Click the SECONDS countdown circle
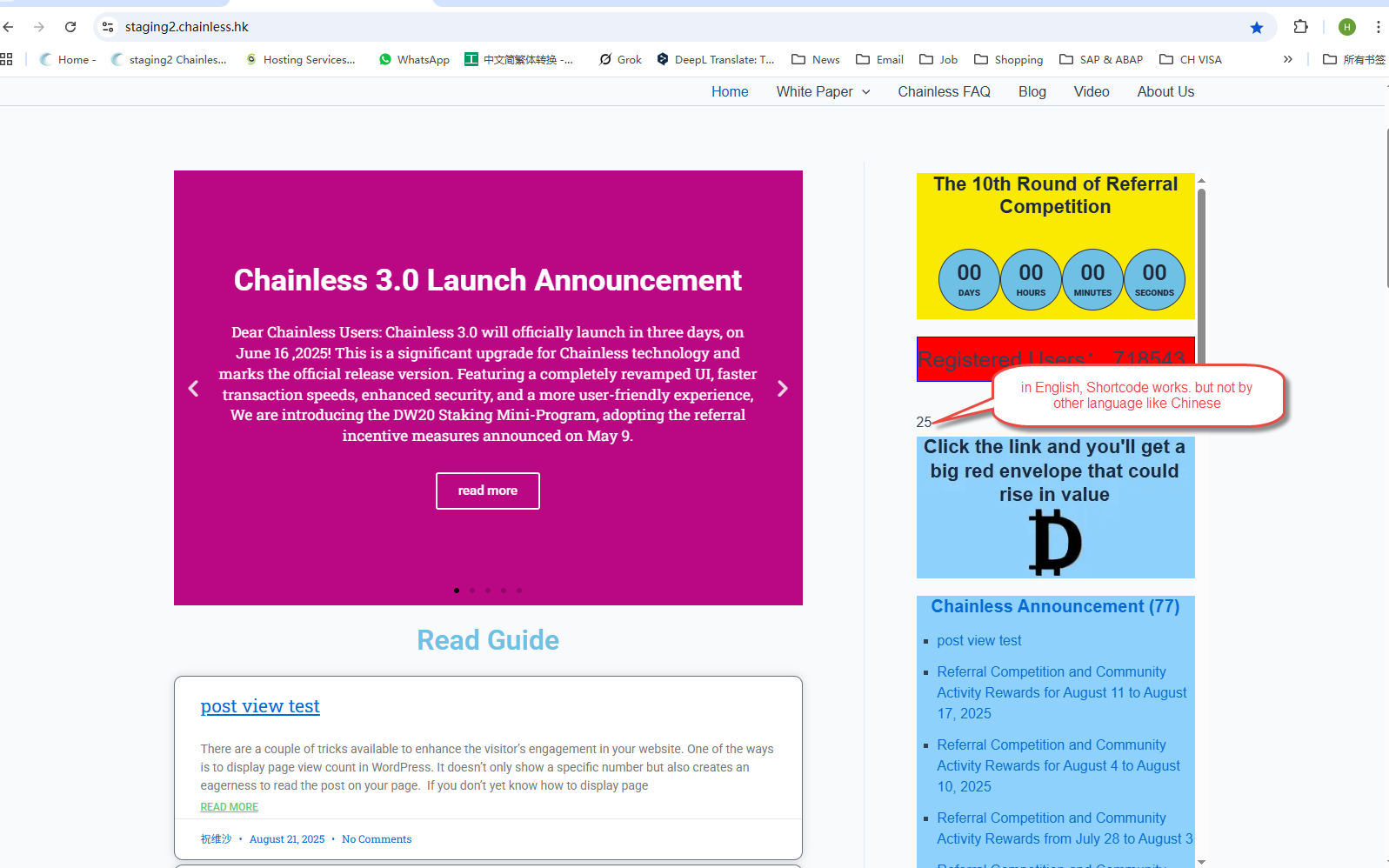Image resolution: width=1389 pixels, height=868 pixels. pos(1154,280)
